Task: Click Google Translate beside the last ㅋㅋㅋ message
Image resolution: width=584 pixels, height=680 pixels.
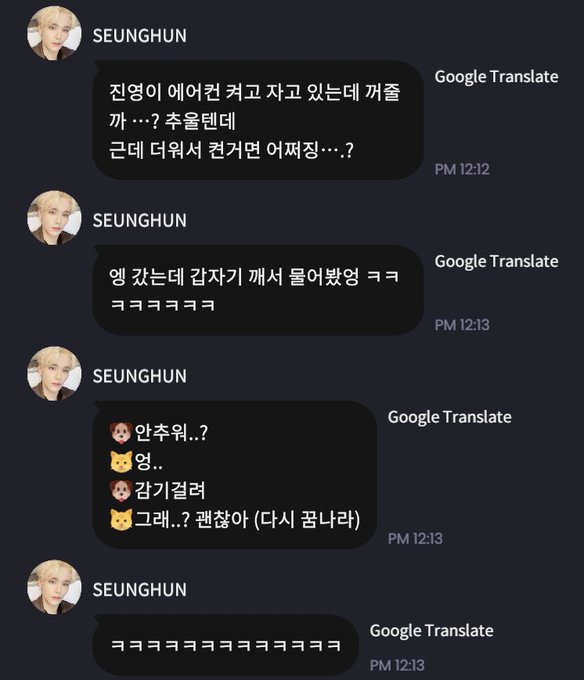Action: (x=431, y=631)
